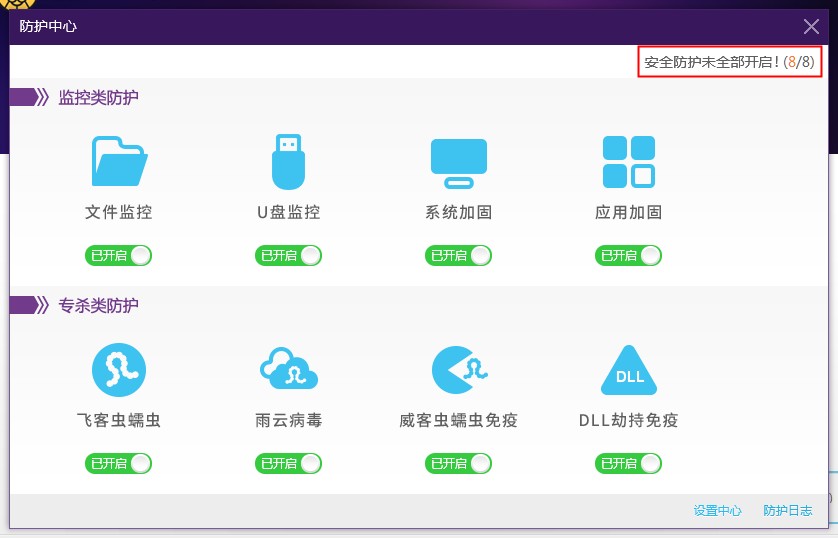Image resolution: width=838 pixels, height=538 pixels.
Task: Click the 威客虫蠕虫免疫 icon
Action: point(459,370)
